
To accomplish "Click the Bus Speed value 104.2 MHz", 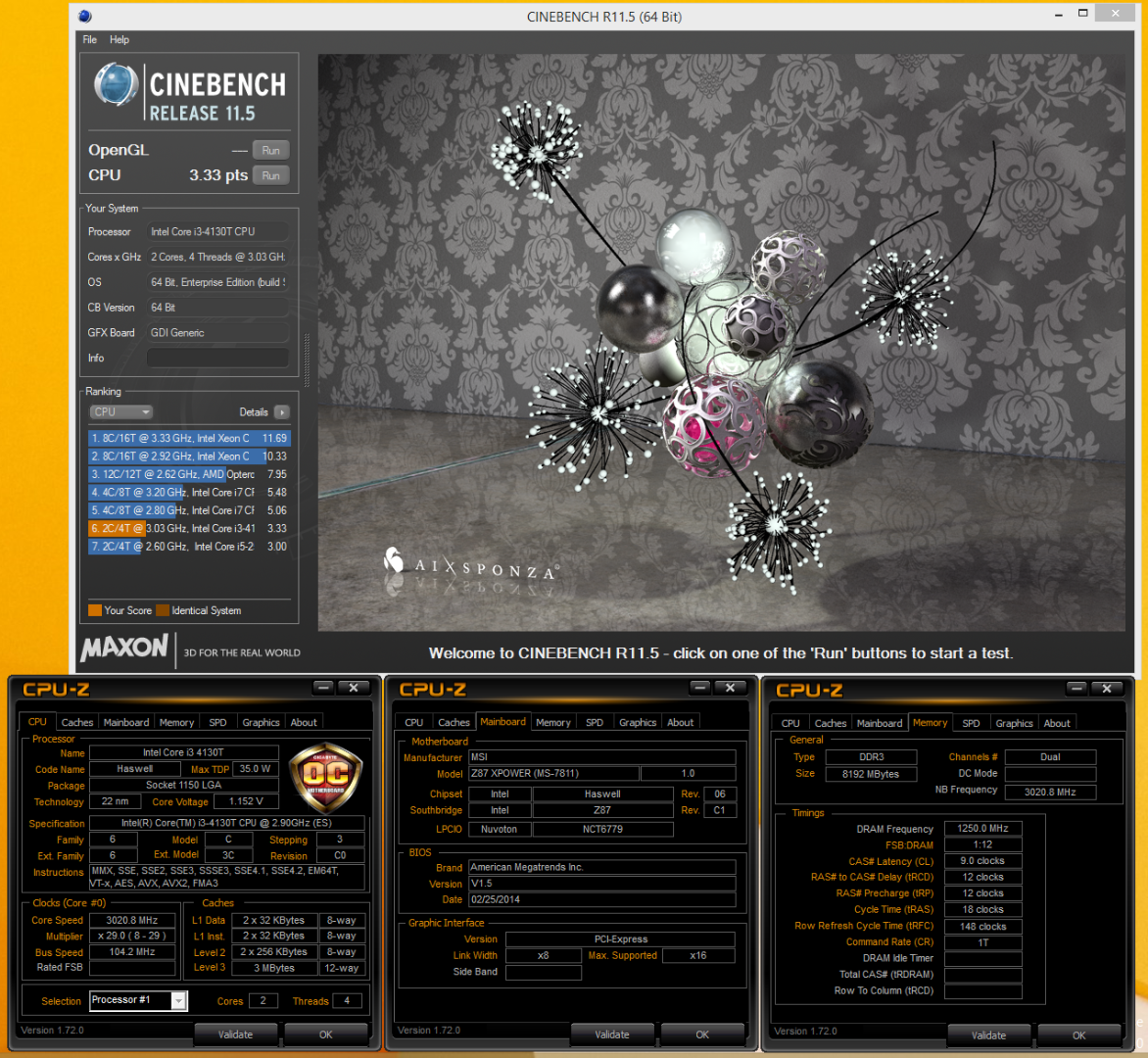I will pyautogui.click(x=132, y=952).
